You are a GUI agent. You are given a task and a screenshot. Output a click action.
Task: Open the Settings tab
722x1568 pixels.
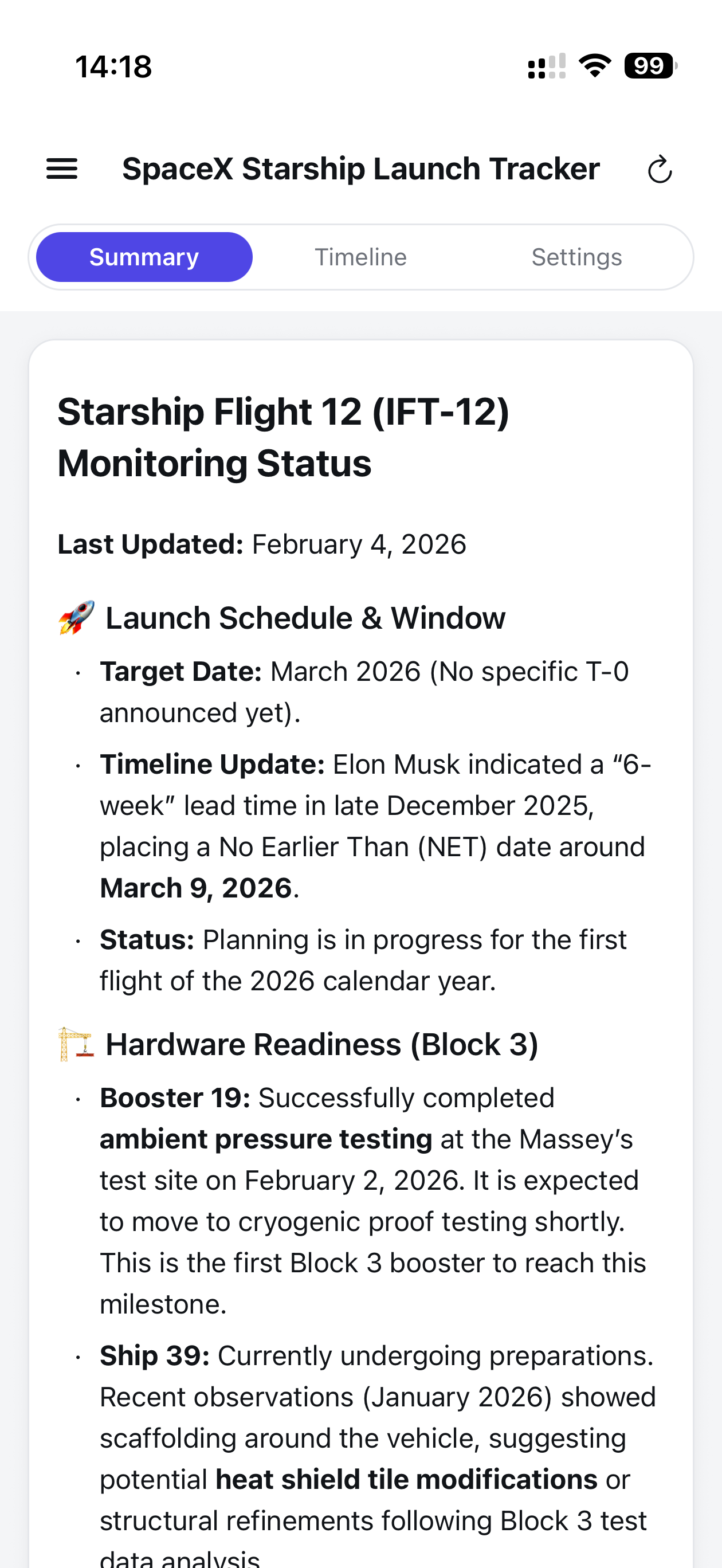click(576, 256)
